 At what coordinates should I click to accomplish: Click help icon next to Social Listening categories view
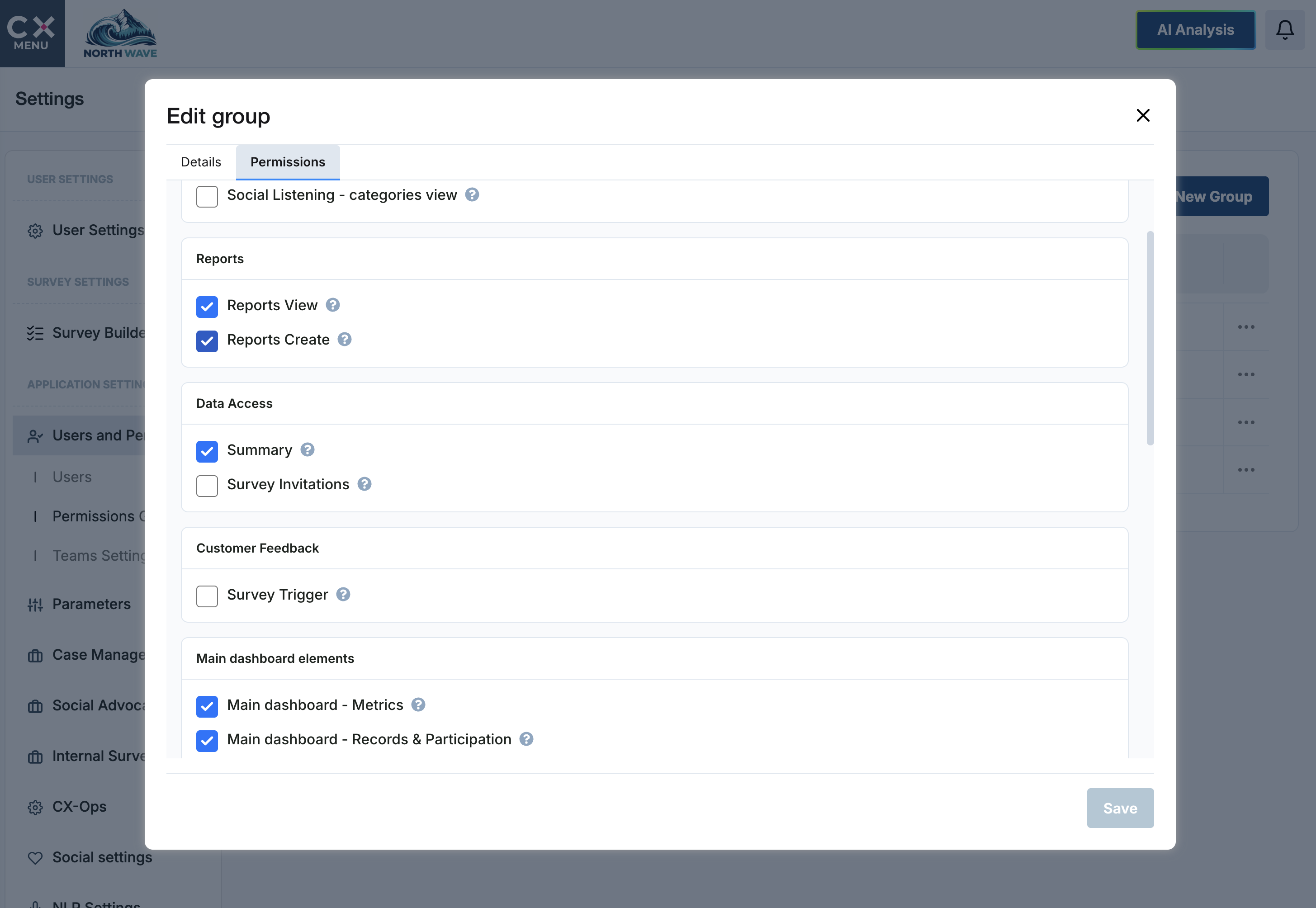472,194
